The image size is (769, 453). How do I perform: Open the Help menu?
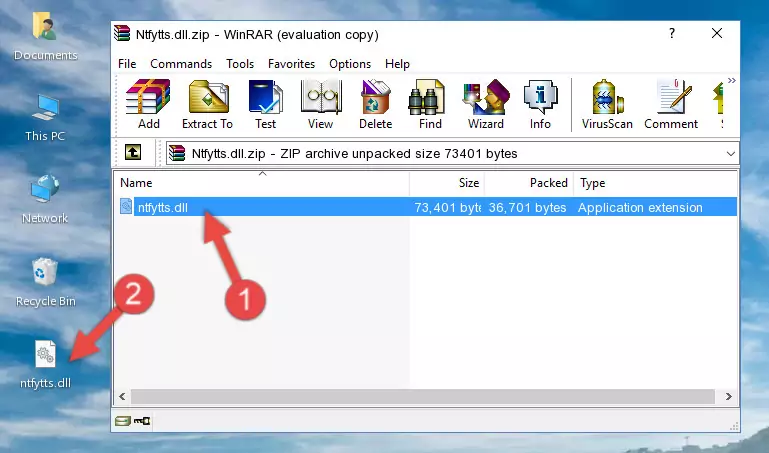(397, 64)
